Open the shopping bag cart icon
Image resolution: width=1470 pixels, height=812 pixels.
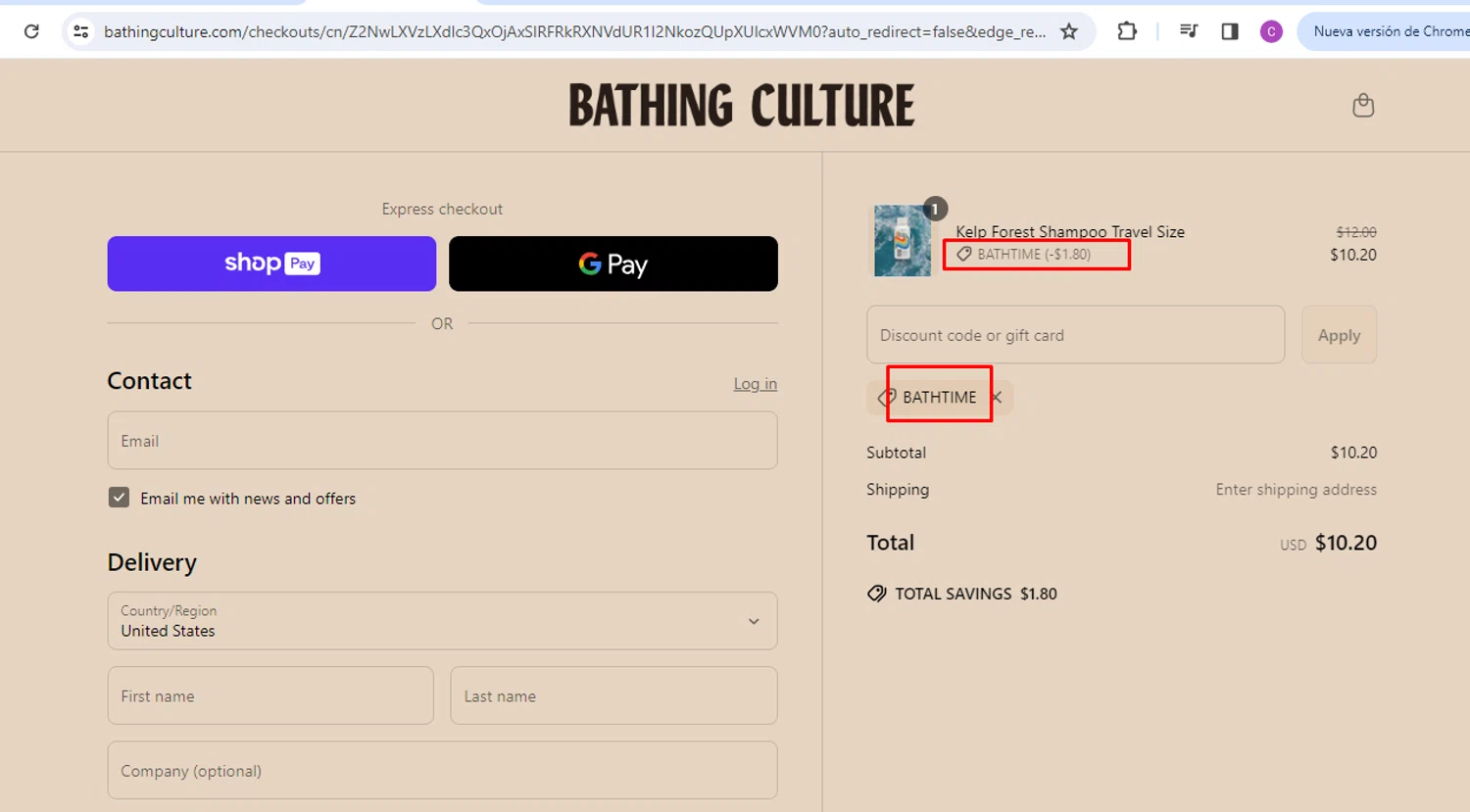coord(1363,105)
